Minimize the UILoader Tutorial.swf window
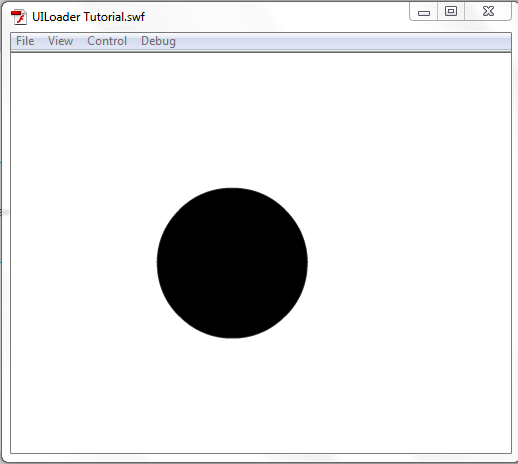Screen dimensions: 518x464 (424, 12)
